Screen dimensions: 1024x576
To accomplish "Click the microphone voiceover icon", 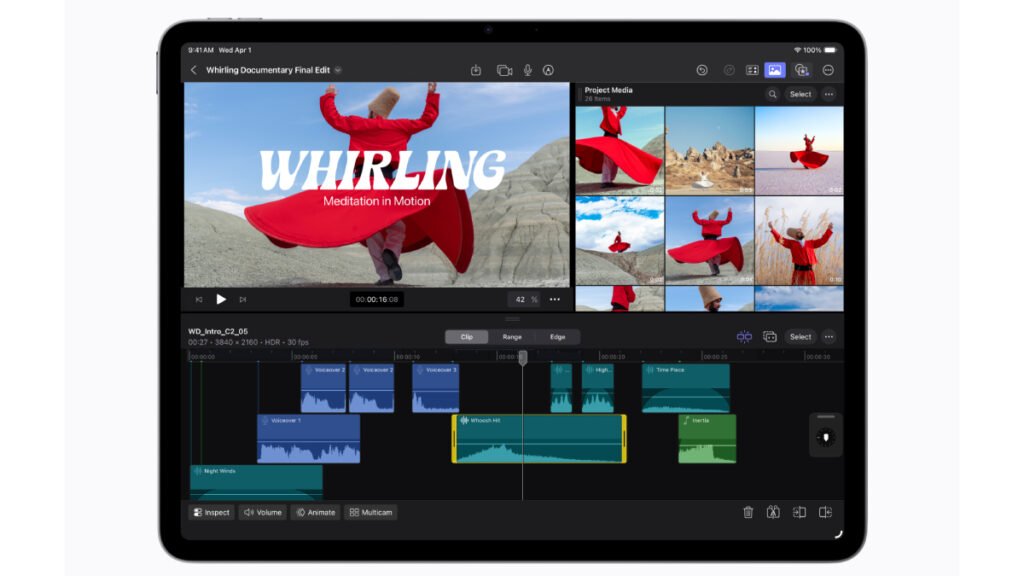I will tap(527, 70).
